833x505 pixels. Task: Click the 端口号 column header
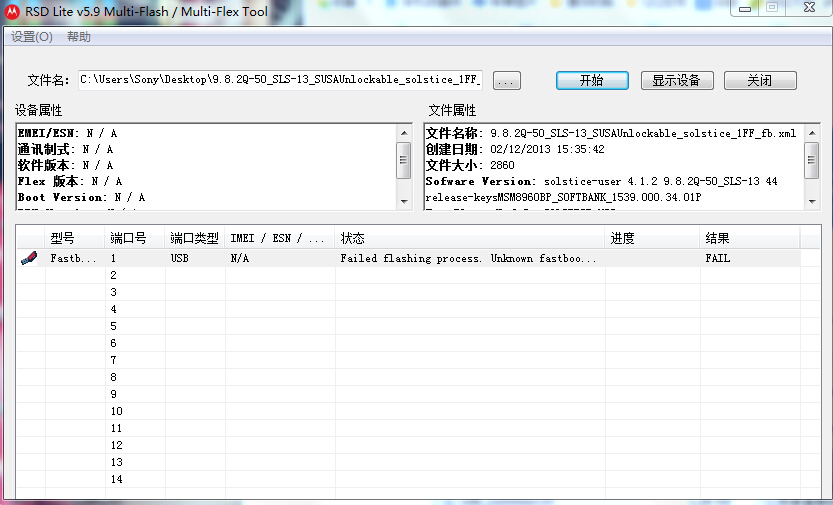[135, 238]
